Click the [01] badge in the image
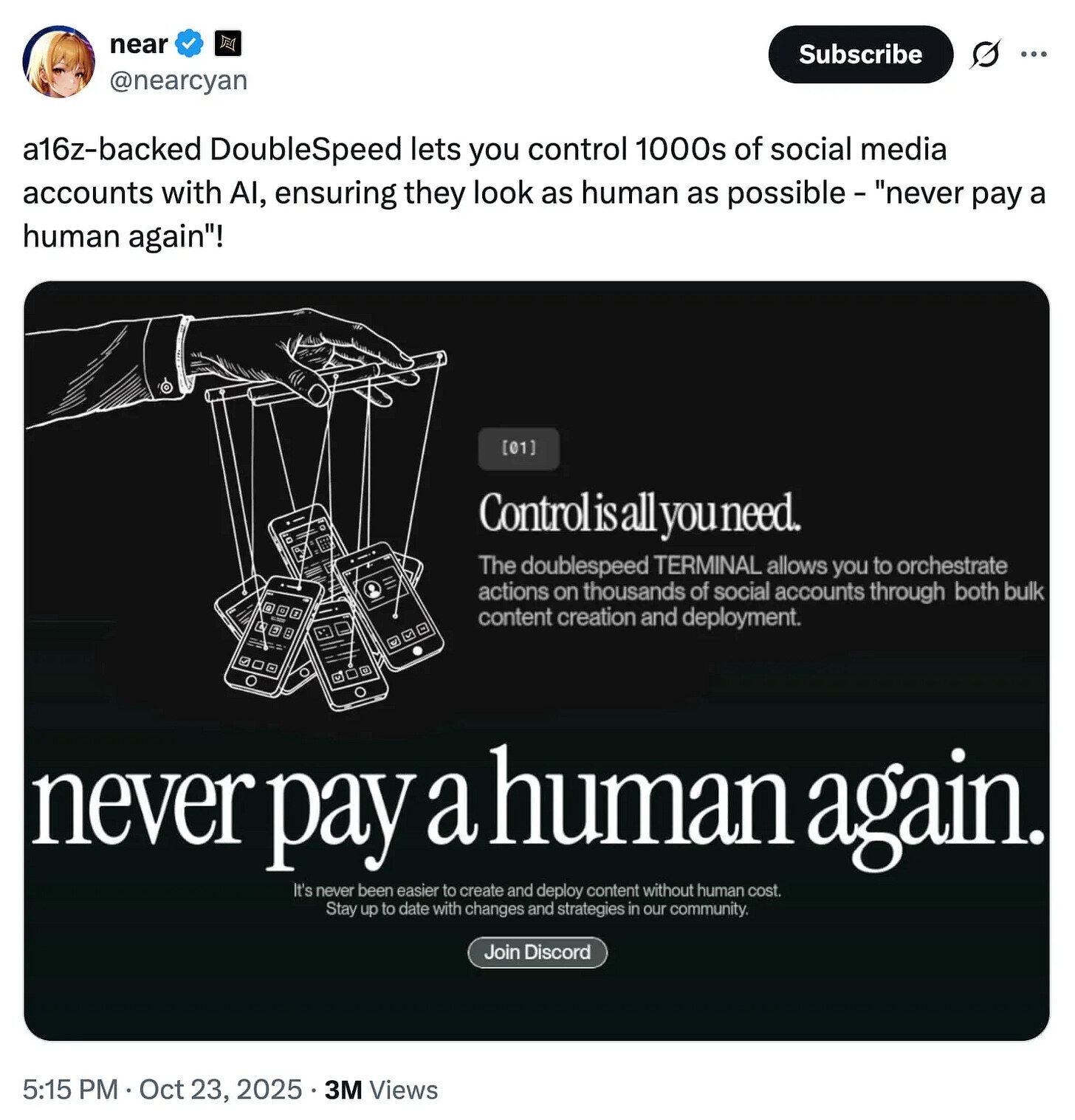 519,448
